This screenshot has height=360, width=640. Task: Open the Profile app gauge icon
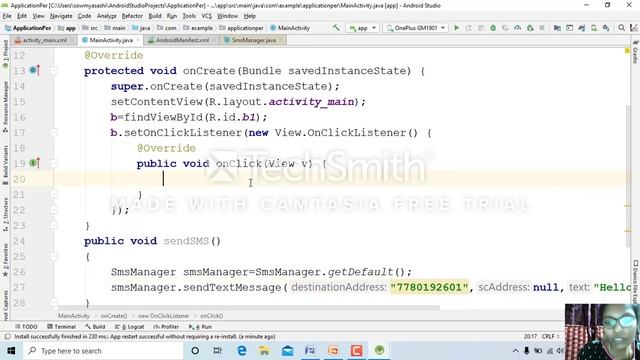click(518, 28)
